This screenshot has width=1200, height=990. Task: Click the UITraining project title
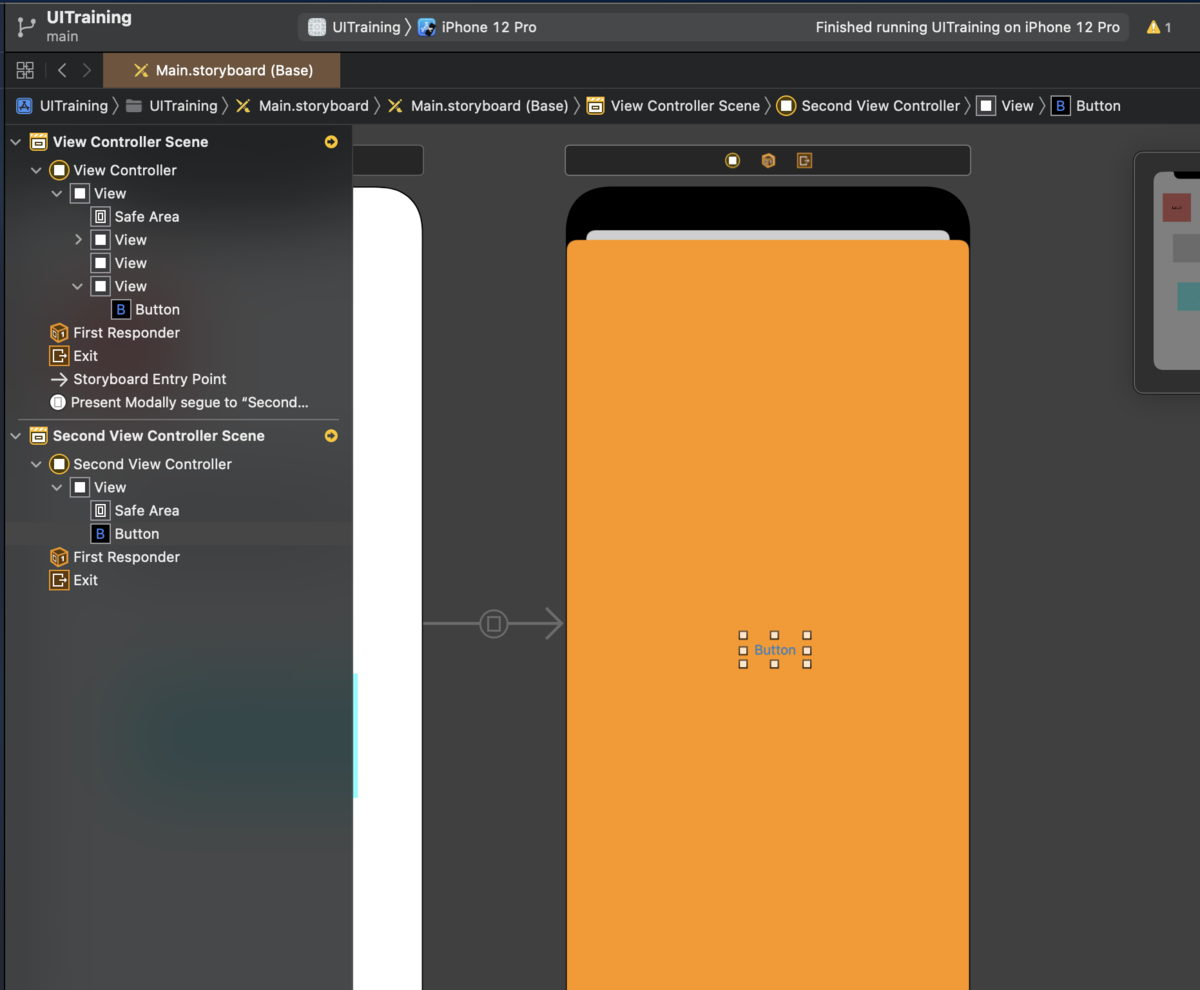(x=89, y=17)
